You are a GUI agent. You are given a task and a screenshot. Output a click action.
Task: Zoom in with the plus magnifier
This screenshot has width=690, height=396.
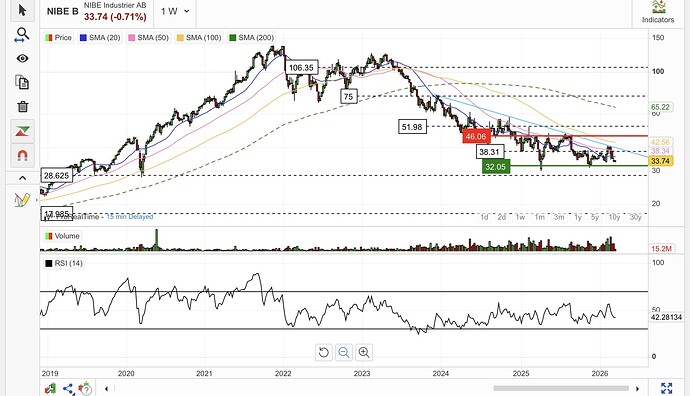[x=364, y=352]
